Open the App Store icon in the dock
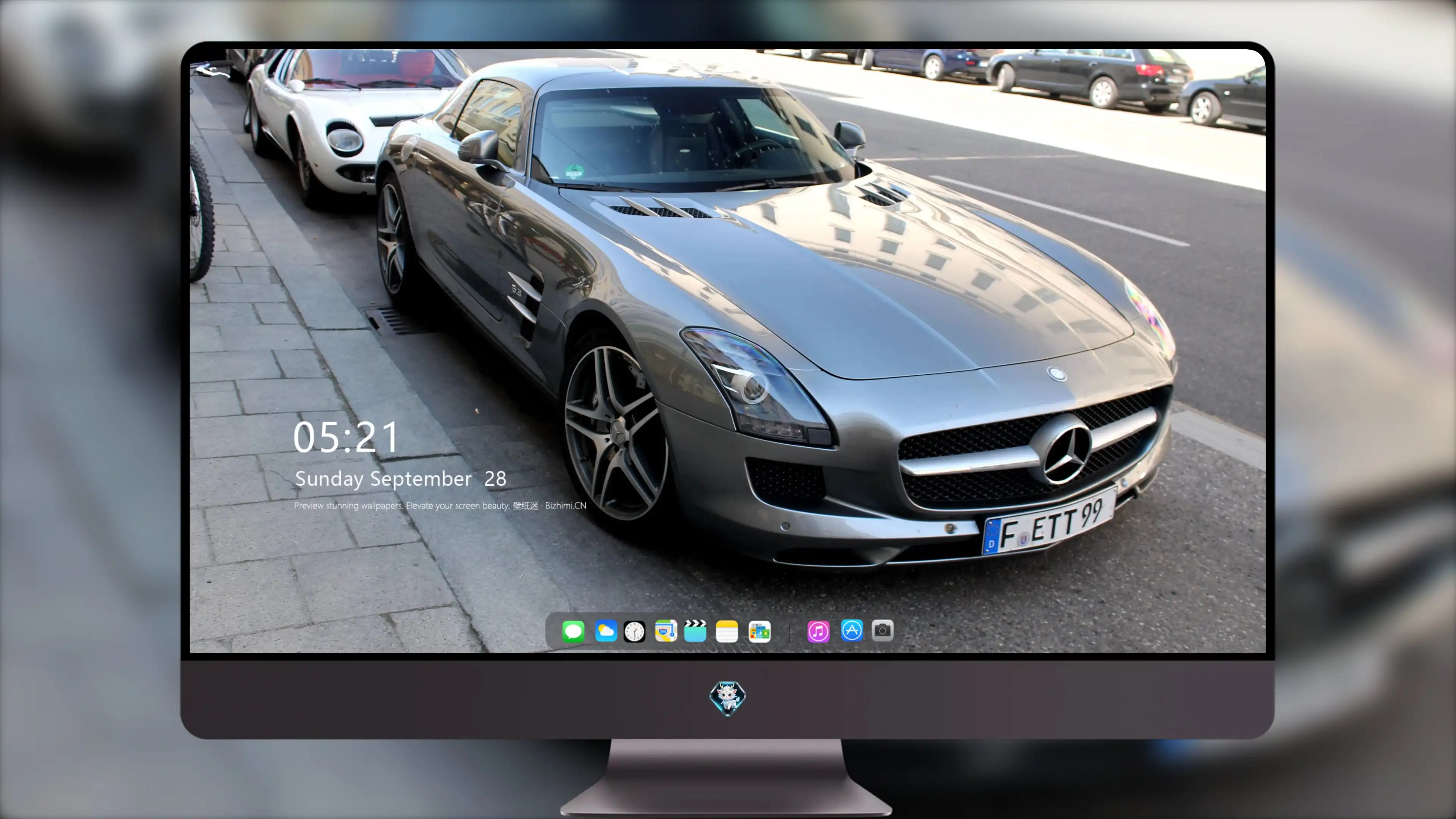 852,630
